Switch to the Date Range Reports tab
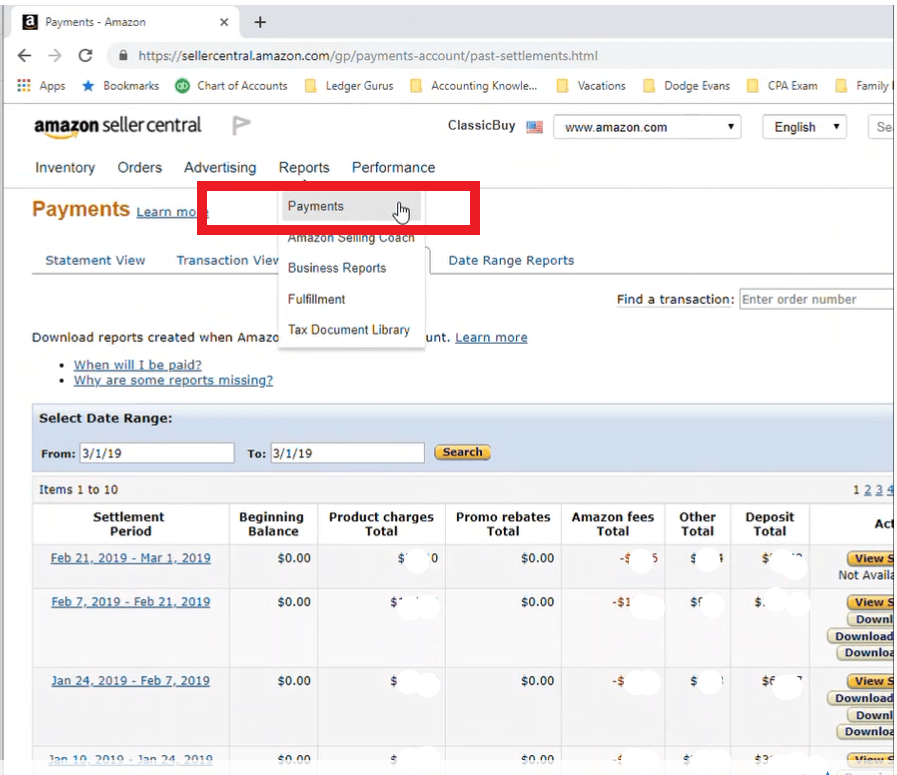Image resolution: width=897 pixels, height=775 pixels. pyautogui.click(x=511, y=261)
